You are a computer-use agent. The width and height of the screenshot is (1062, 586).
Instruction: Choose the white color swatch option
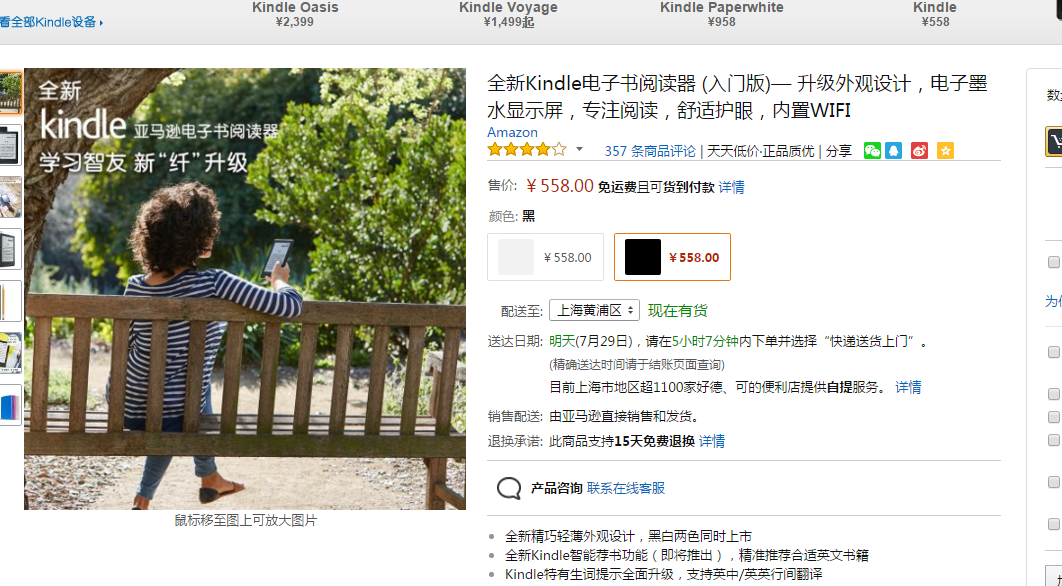[545, 257]
